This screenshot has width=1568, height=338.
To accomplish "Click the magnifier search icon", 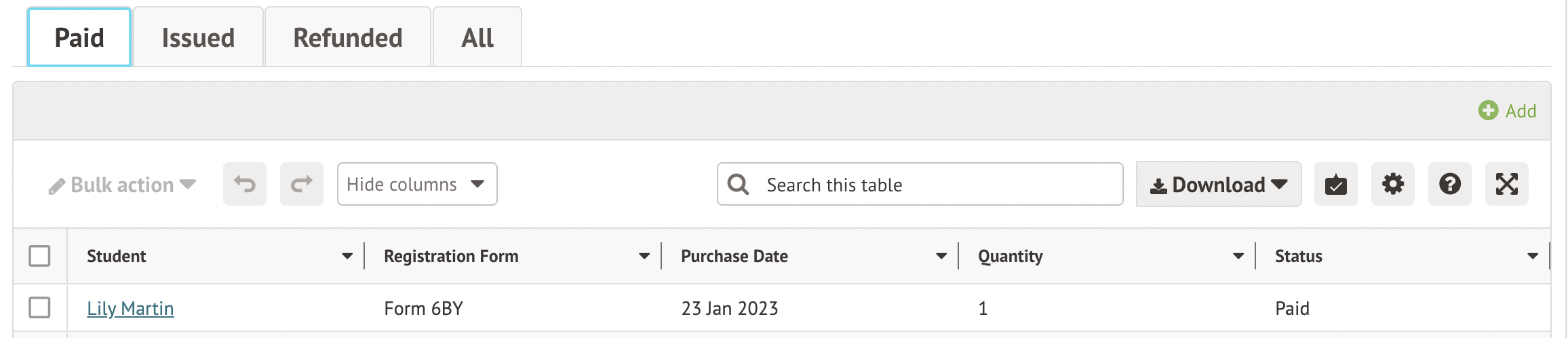I will [x=738, y=185].
